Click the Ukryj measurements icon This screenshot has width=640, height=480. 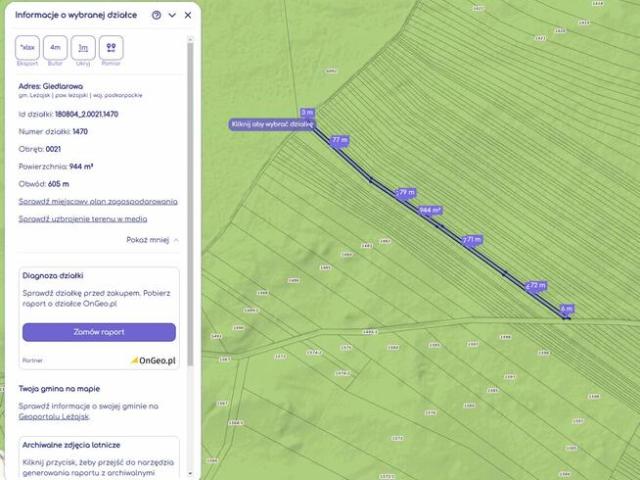coord(84,48)
